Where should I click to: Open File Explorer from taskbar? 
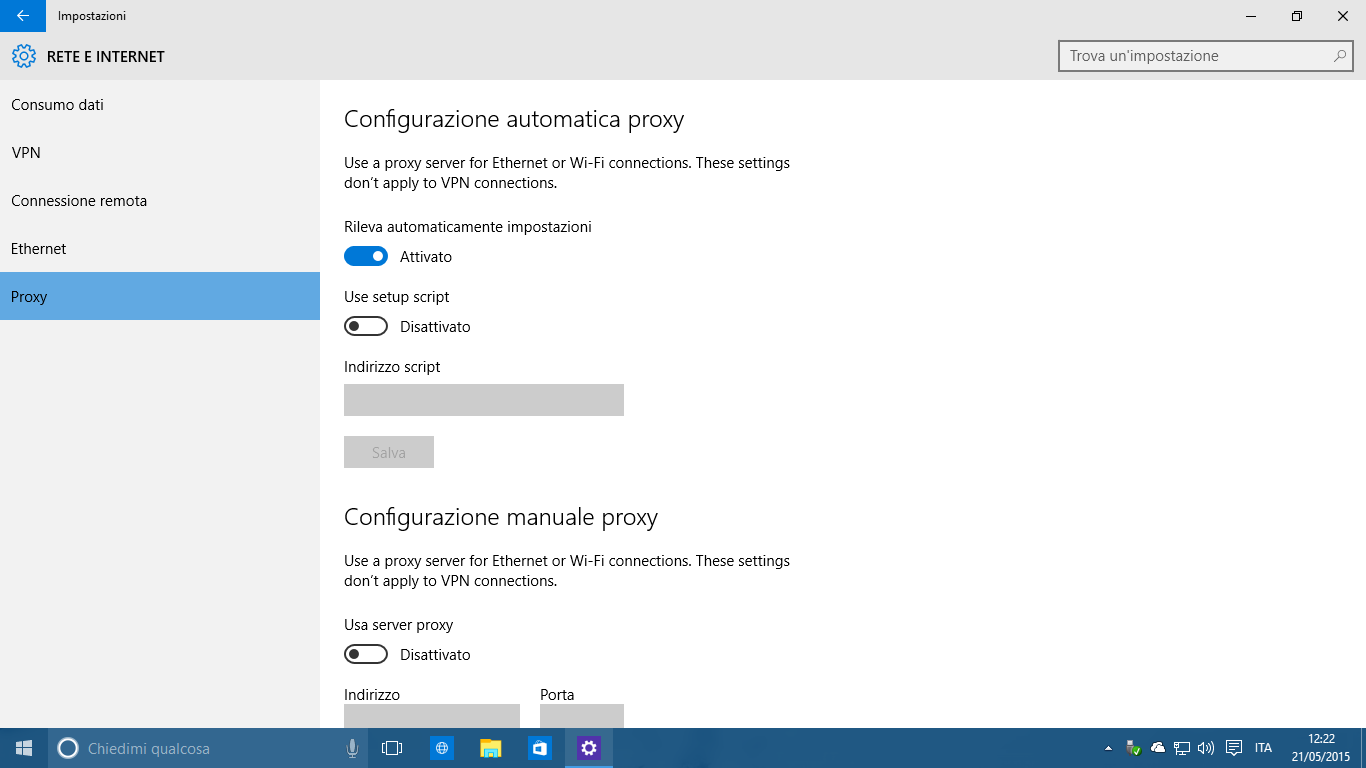491,748
